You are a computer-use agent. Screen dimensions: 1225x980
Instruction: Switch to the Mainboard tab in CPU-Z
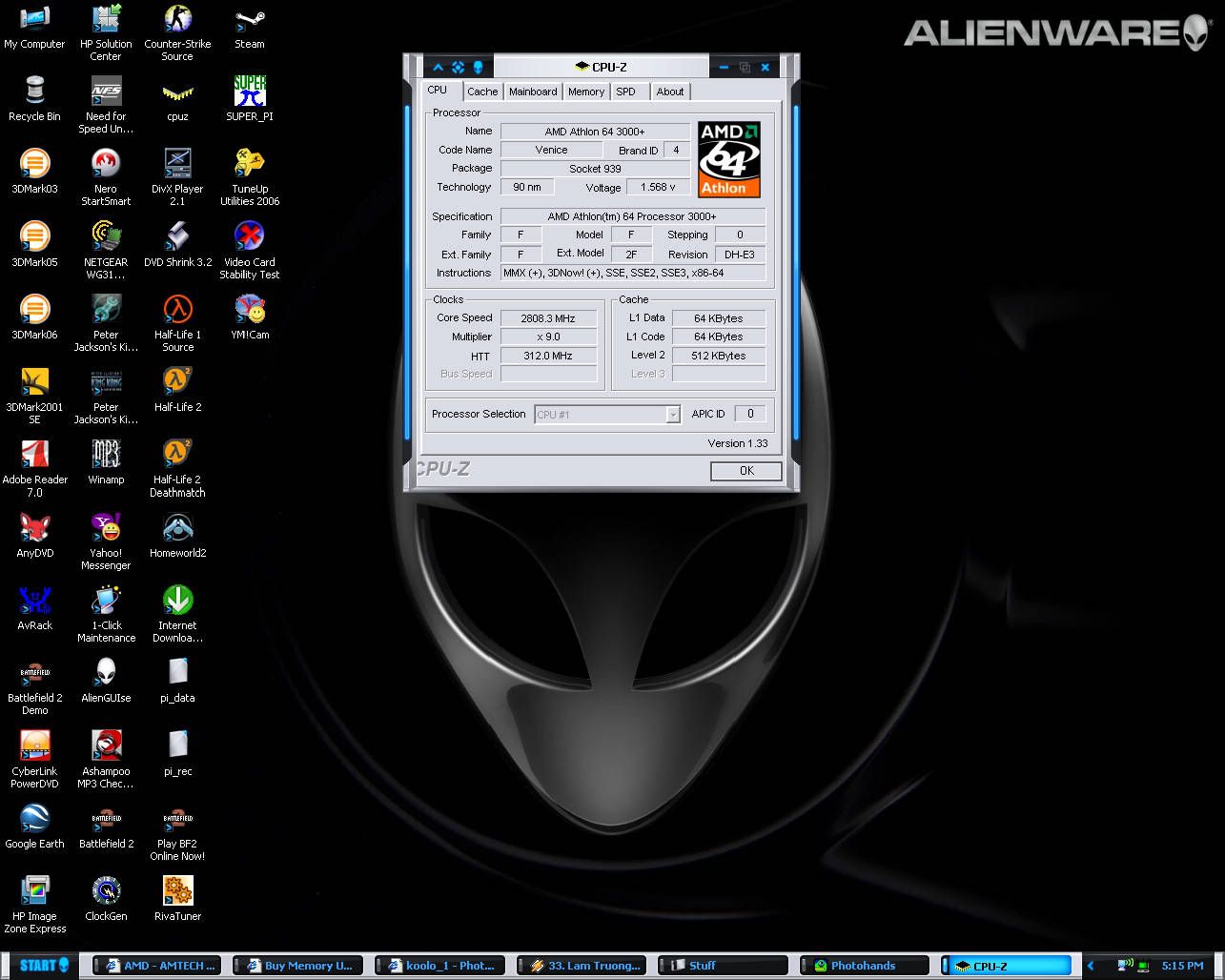533,92
